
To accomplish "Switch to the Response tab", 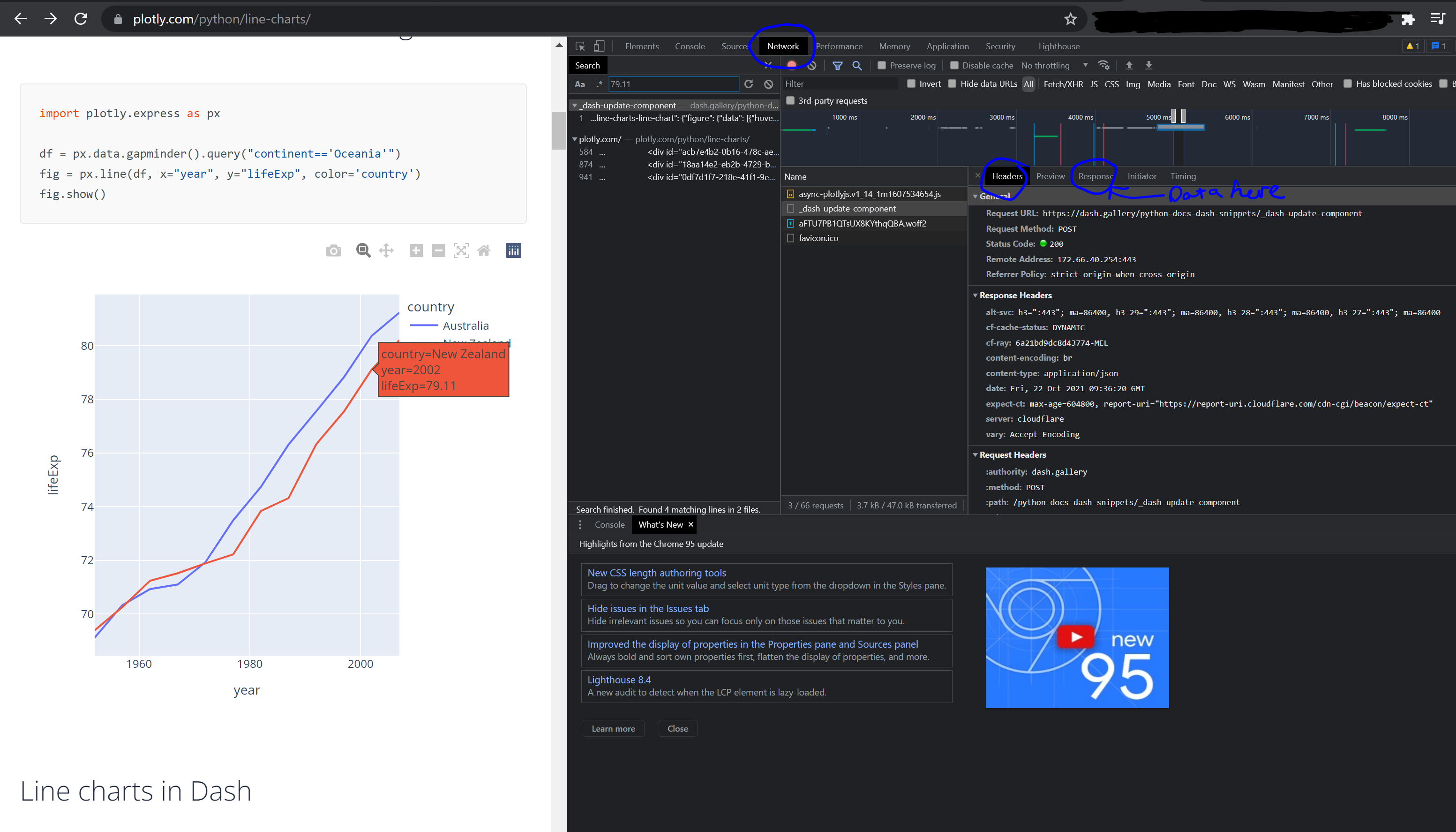I will click(x=1096, y=176).
